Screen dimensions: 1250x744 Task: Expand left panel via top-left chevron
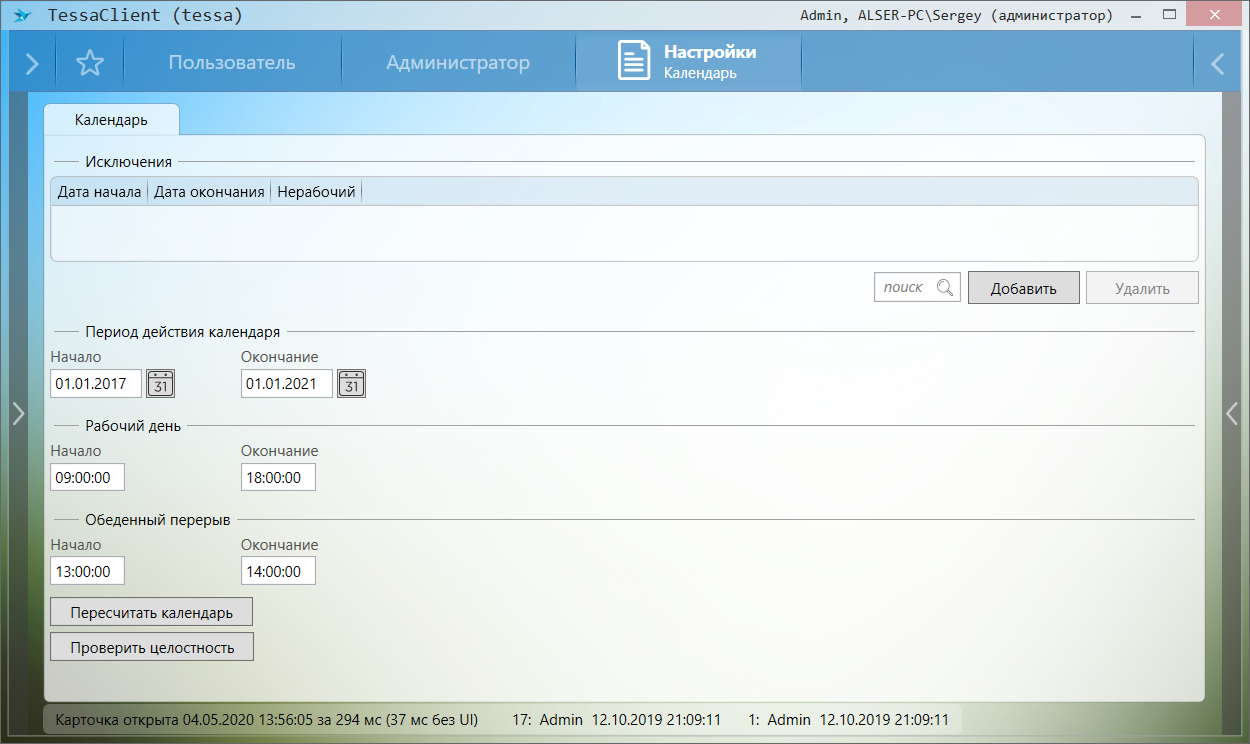[32, 64]
